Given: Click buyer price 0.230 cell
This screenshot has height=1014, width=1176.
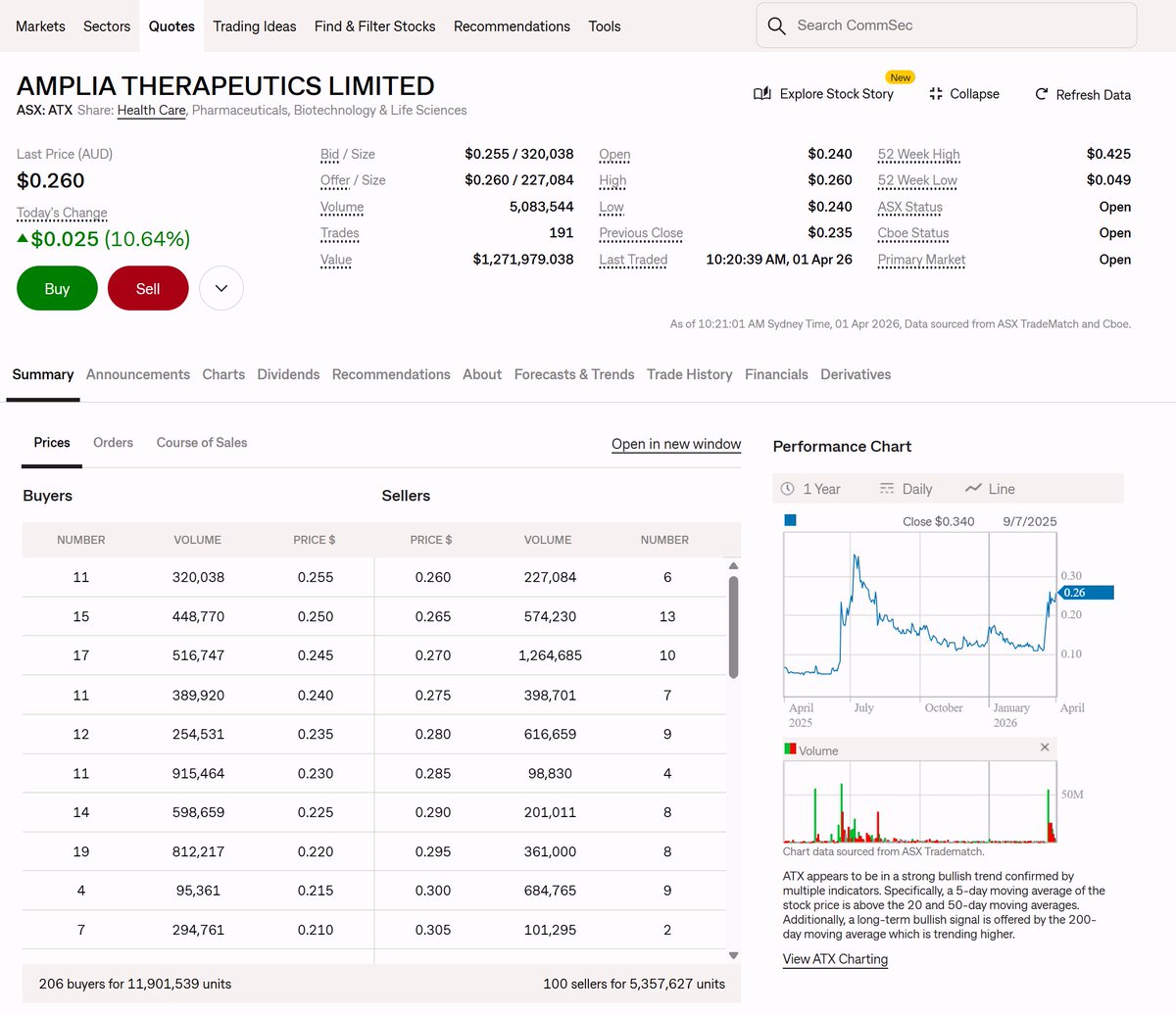Looking at the screenshot, I should coord(316,773).
